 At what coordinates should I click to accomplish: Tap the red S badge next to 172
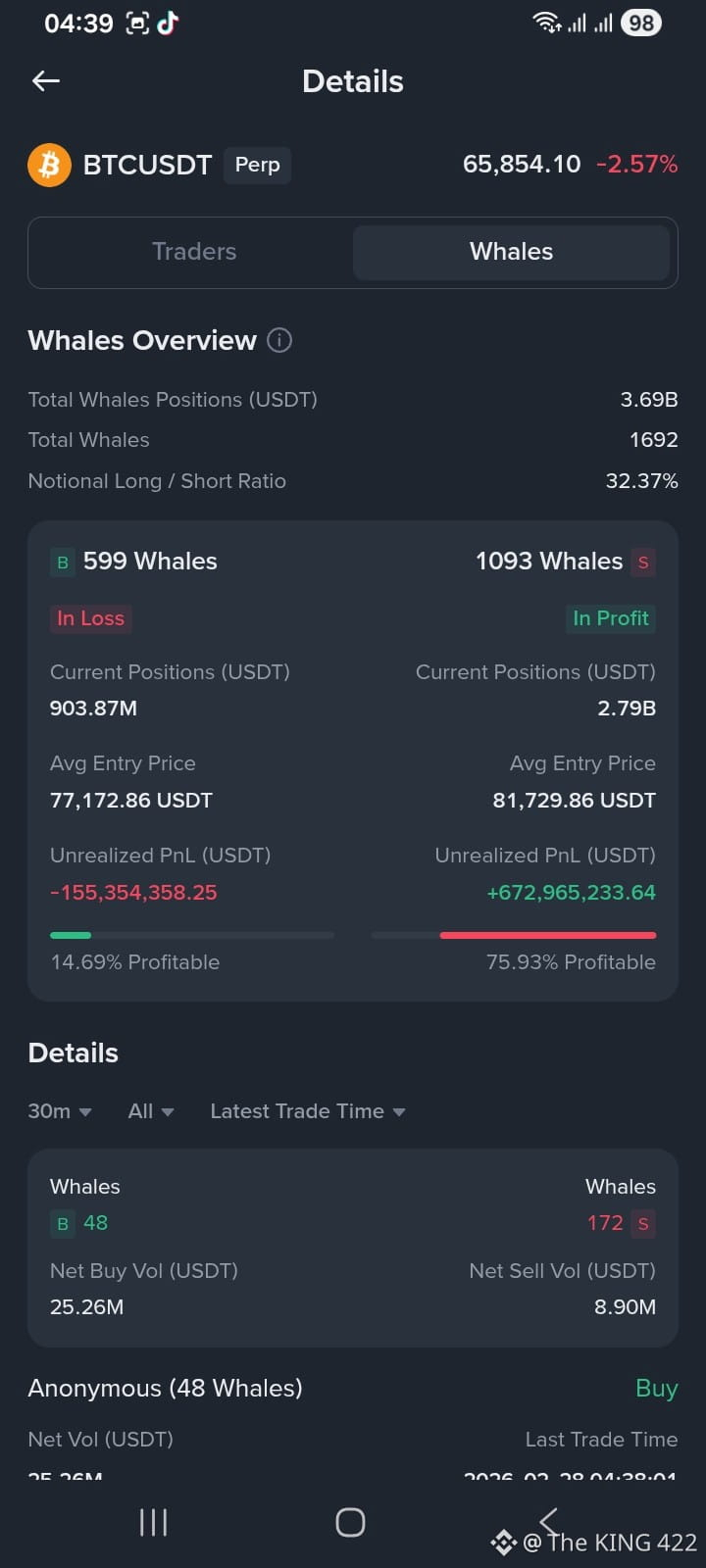click(643, 1223)
